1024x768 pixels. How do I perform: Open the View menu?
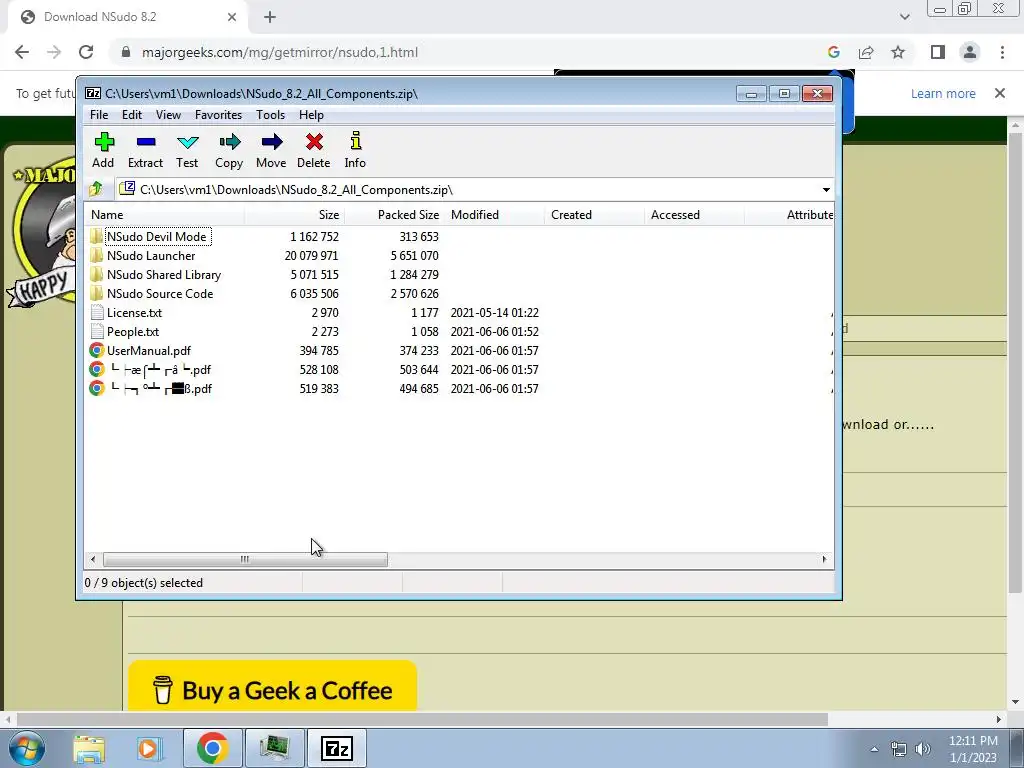168,115
